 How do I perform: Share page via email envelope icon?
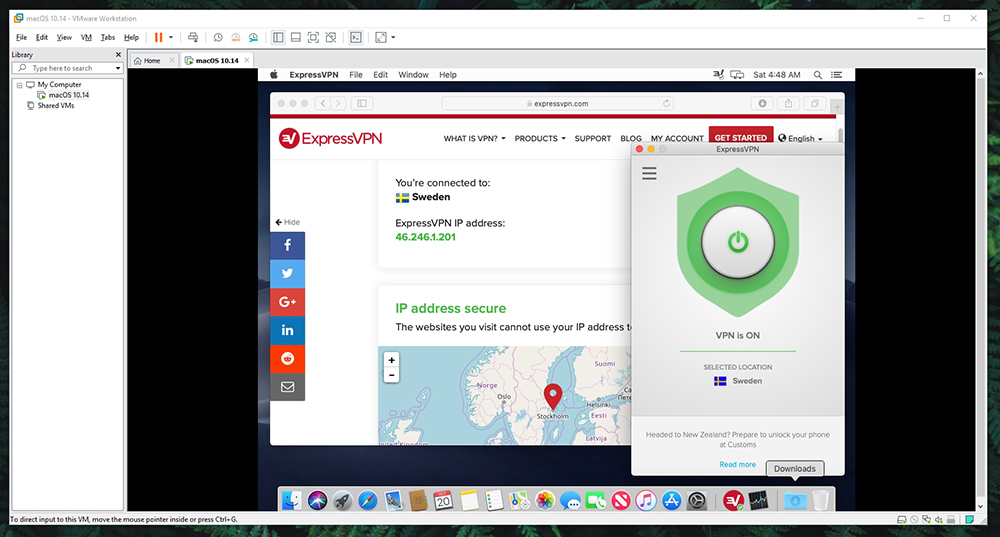pos(288,386)
